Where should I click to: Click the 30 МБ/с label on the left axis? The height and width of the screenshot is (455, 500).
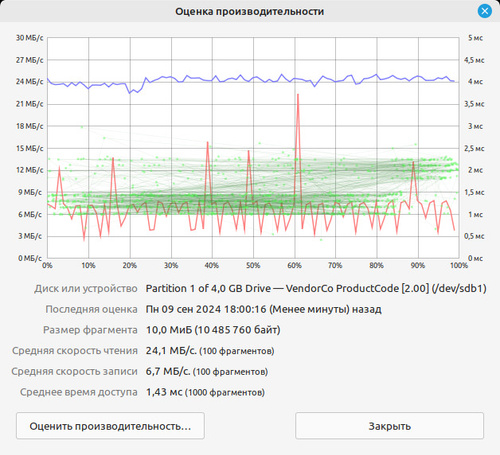pos(30,38)
